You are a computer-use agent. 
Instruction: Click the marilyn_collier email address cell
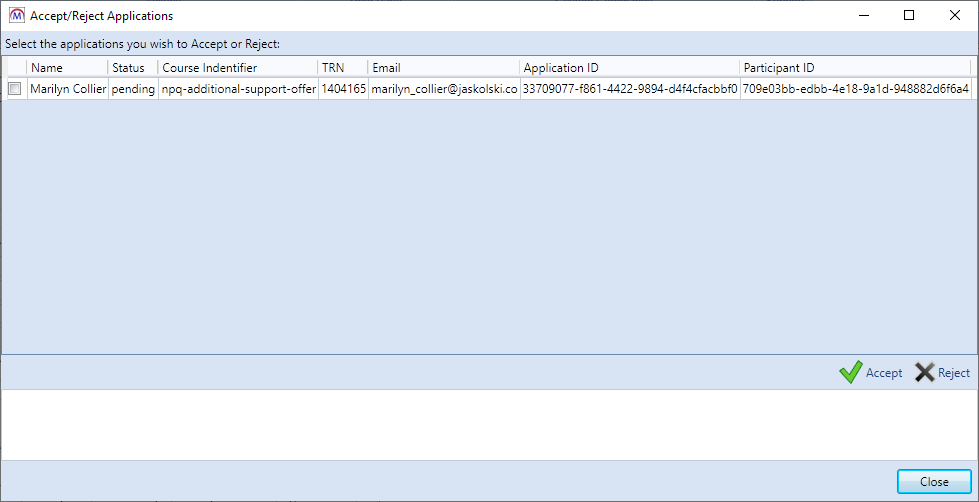[x=444, y=89]
